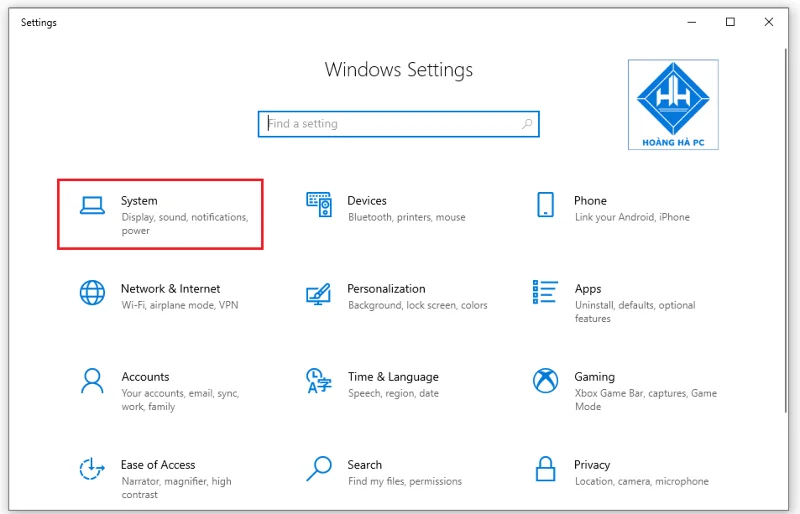This screenshot has height=514, width=800.
Task: Open Time & Language label
Action: click(x=393, y=377)
